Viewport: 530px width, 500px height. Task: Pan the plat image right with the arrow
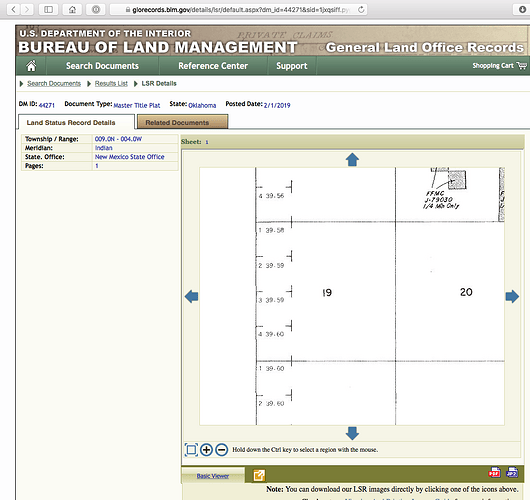[x=512, y=296]
